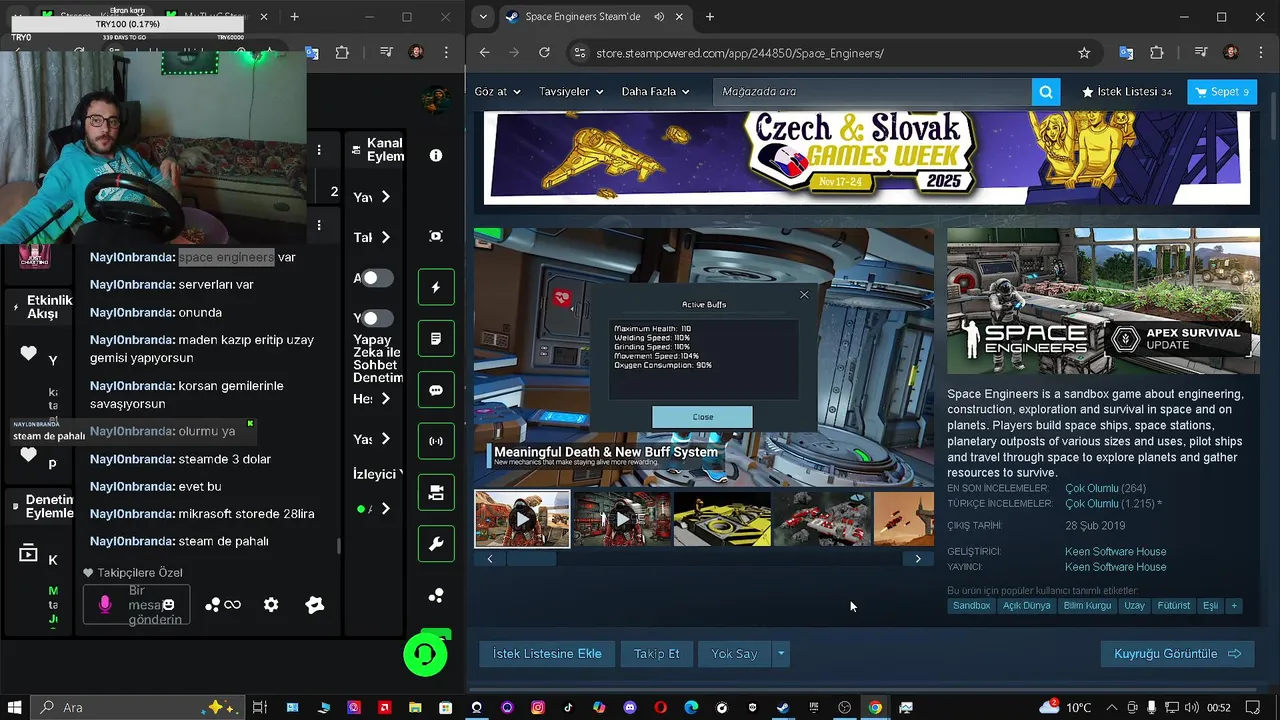Go back in the Steam browser window
This screenshot has height=720, width=1280.
485,53
